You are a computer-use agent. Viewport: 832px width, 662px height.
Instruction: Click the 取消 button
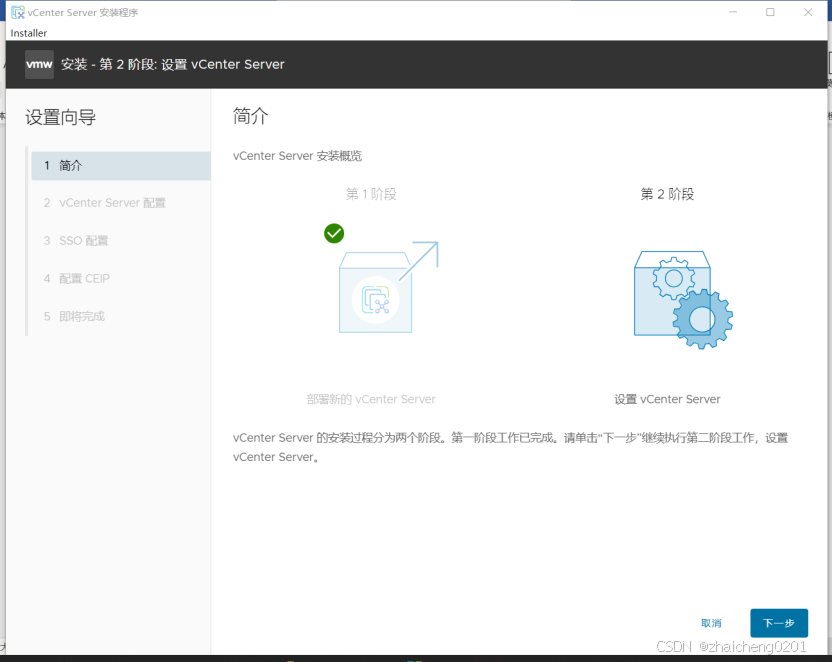(711, 623)
